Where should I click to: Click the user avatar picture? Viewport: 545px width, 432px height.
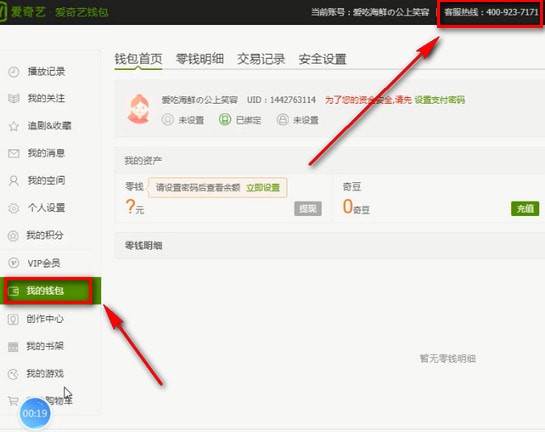(139, 109)
